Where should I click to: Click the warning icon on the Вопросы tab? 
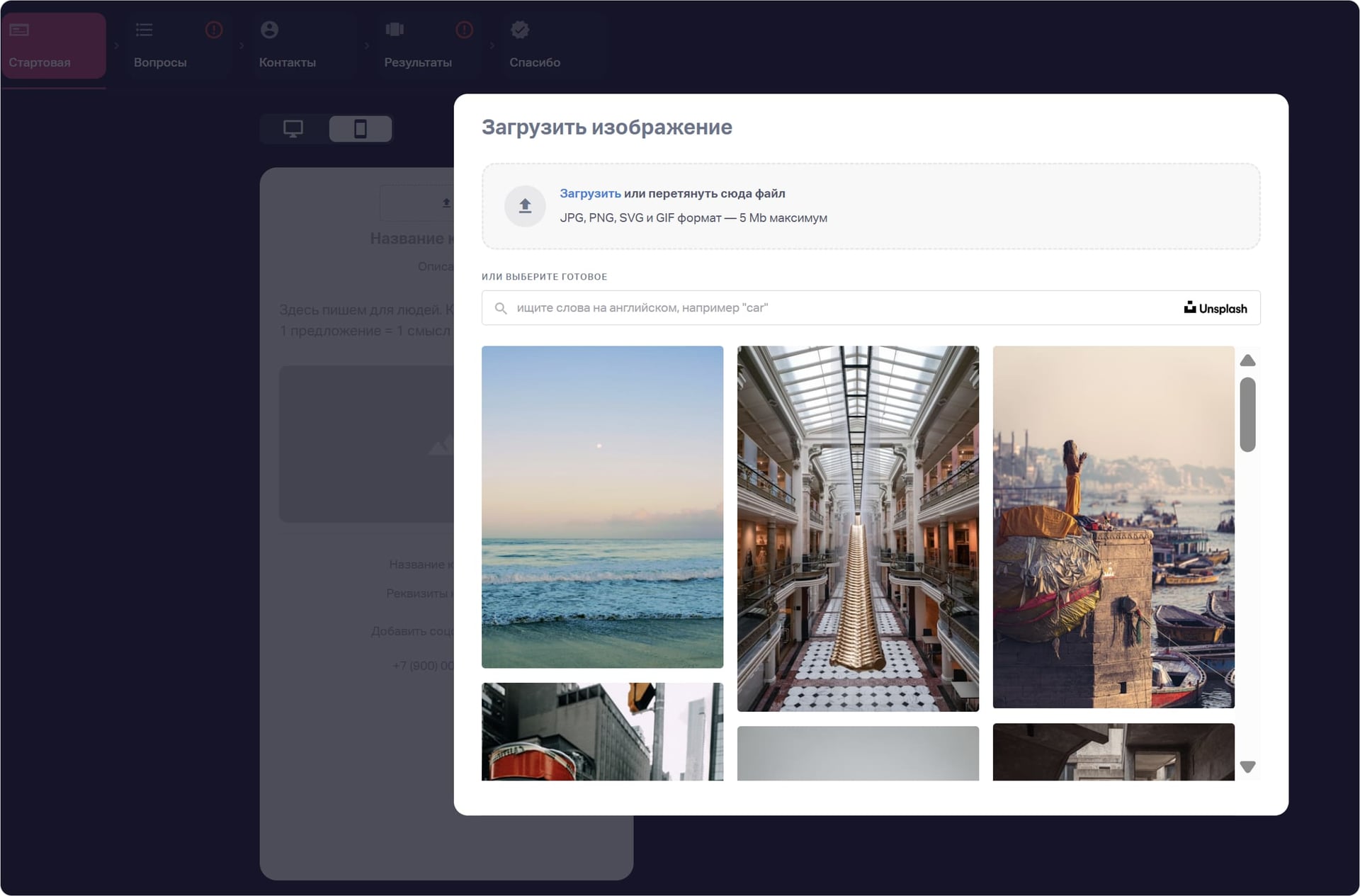214,30
